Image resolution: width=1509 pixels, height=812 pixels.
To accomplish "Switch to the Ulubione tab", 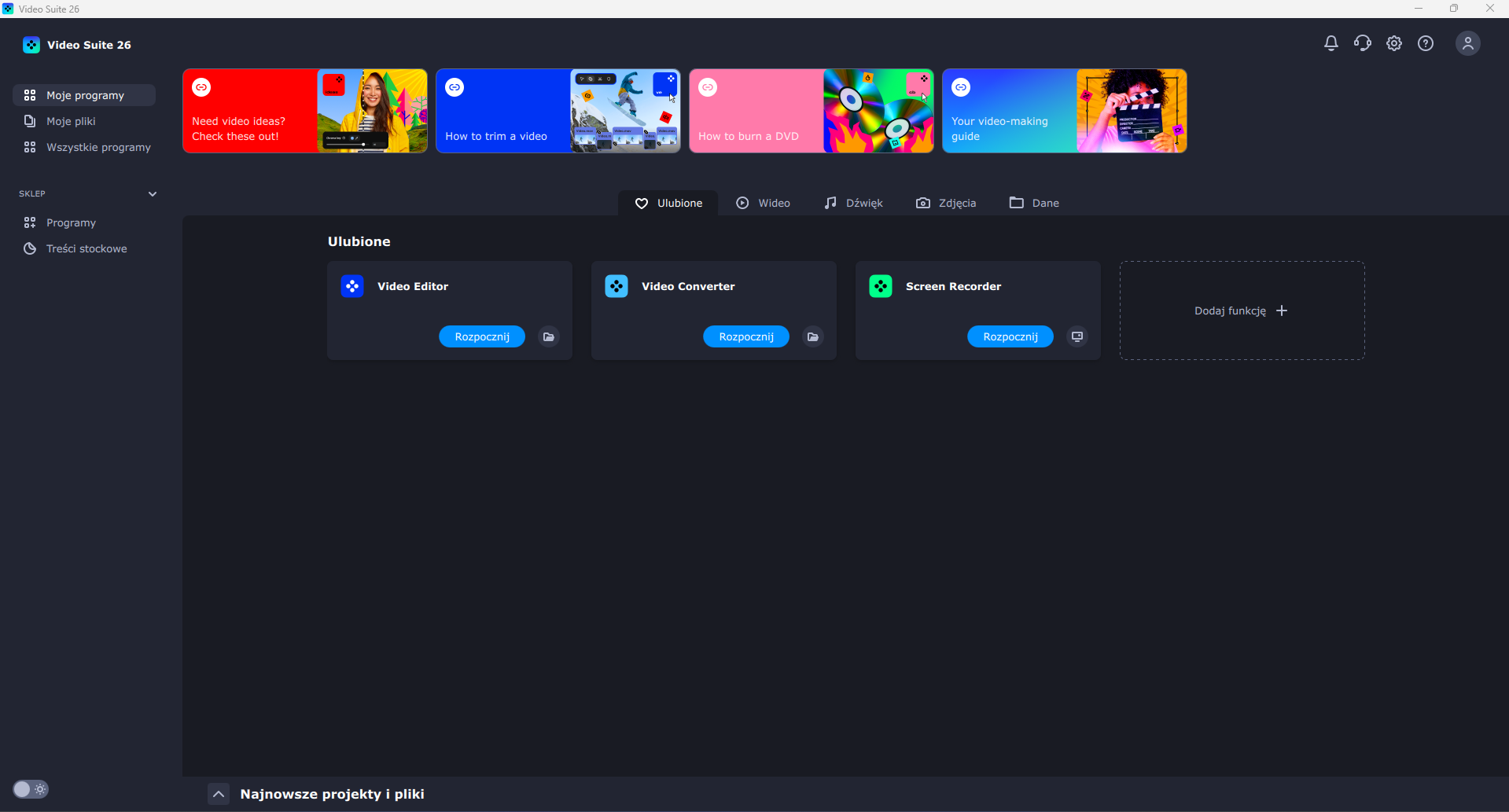I will 668,203.
